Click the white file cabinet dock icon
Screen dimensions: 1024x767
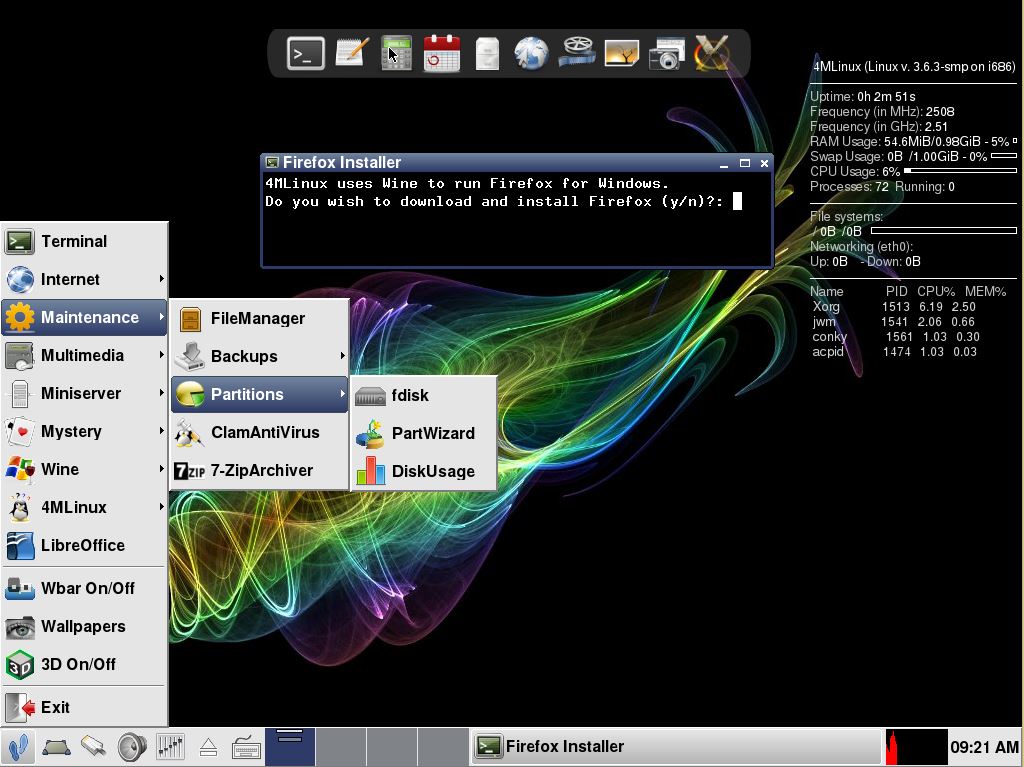[487, 53]
